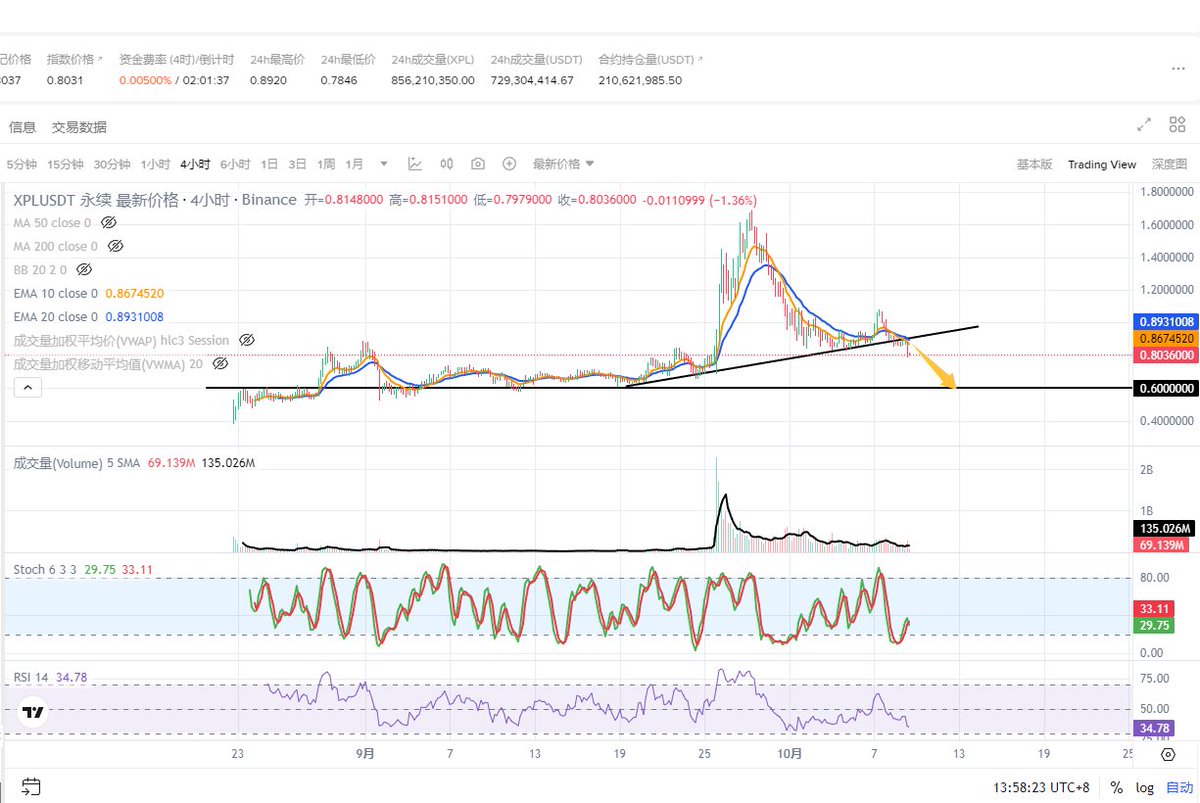Click the MA 50 close 0 legend label
Image resolution: width=1200 pixels, height=803 pixels.
[52, 222]
